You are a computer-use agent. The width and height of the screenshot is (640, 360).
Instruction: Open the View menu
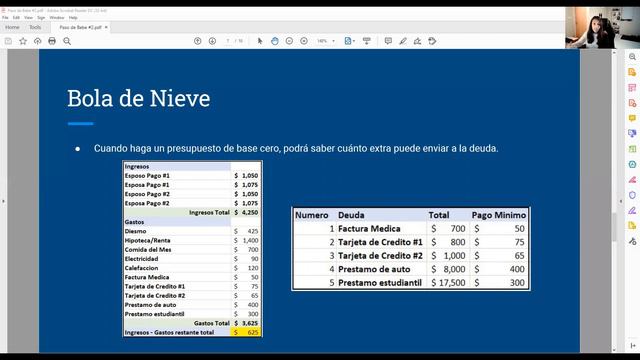click(x=28, y=18)
